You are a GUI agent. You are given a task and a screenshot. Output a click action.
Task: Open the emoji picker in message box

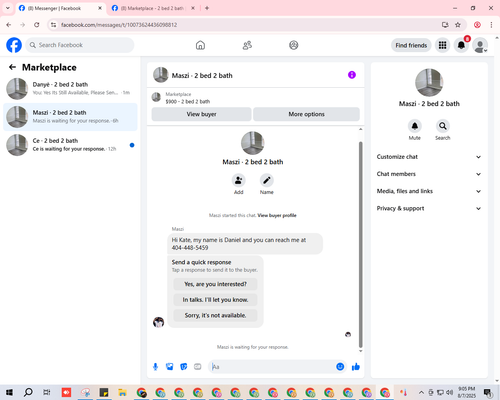340,367
